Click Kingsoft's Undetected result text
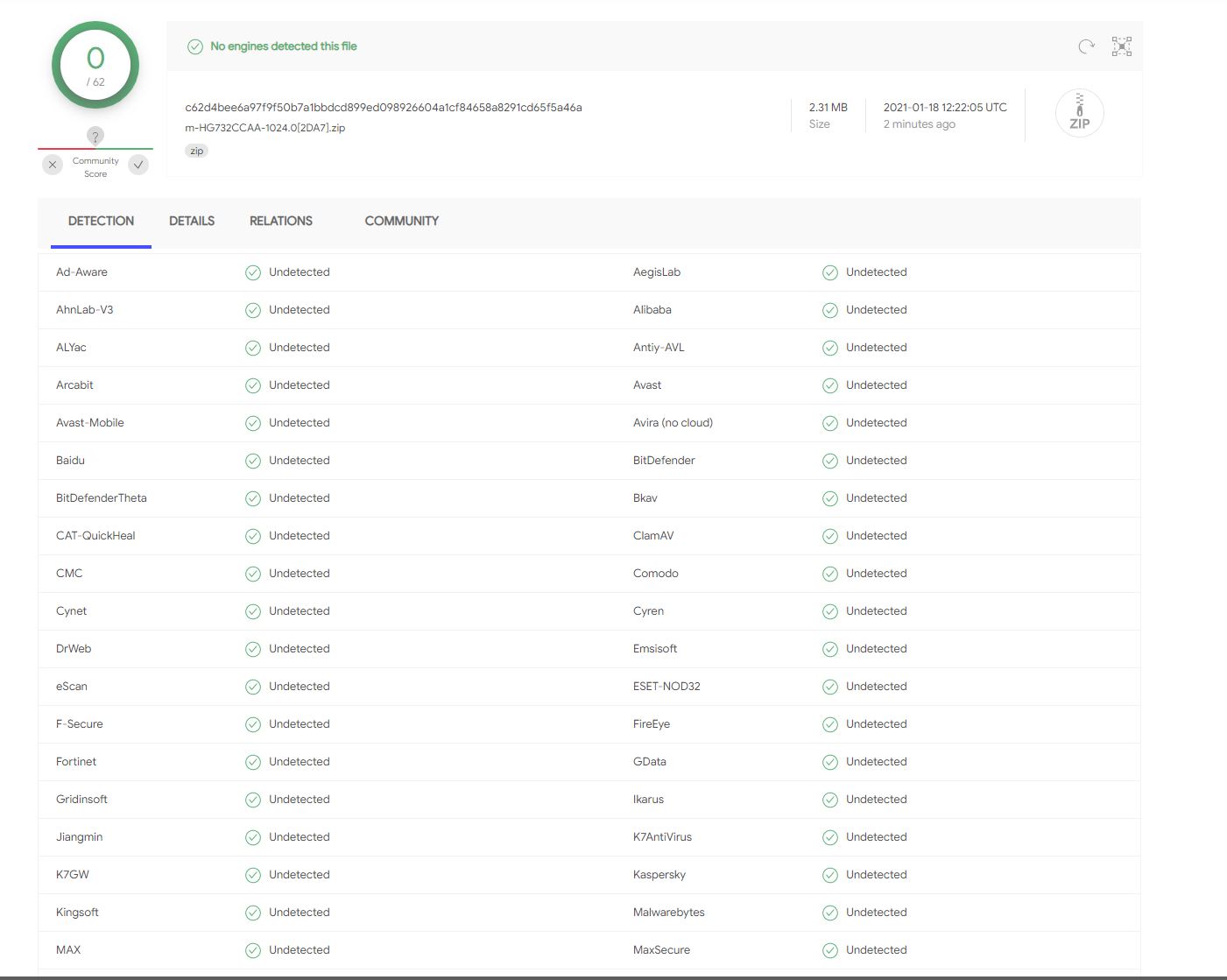 click(x=300, y=913)
